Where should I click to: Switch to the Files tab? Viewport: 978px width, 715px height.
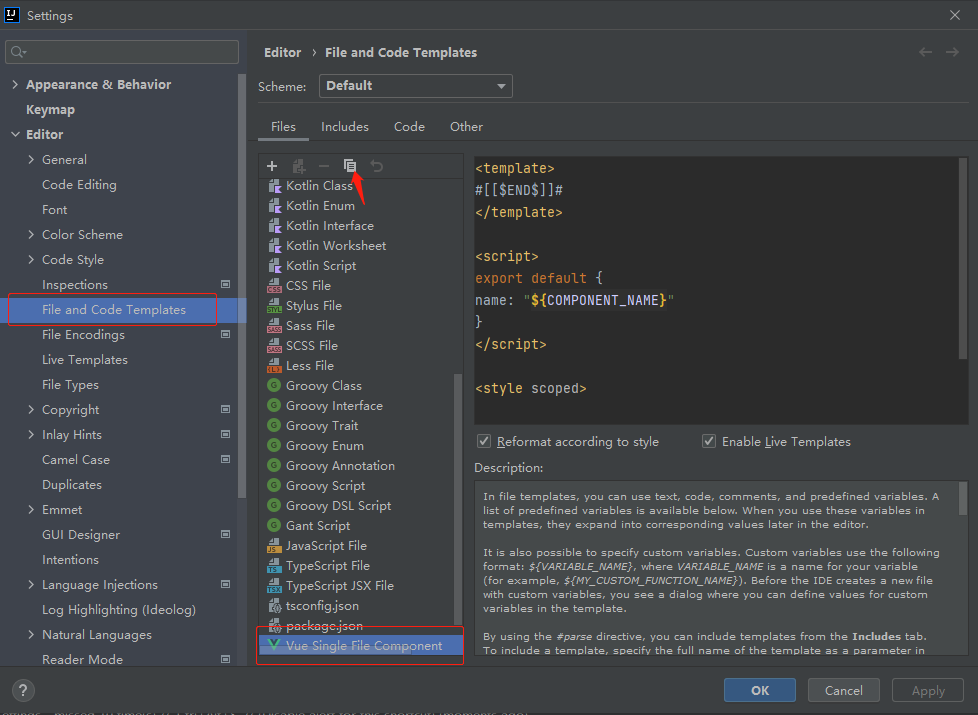(x=283, y=127)
